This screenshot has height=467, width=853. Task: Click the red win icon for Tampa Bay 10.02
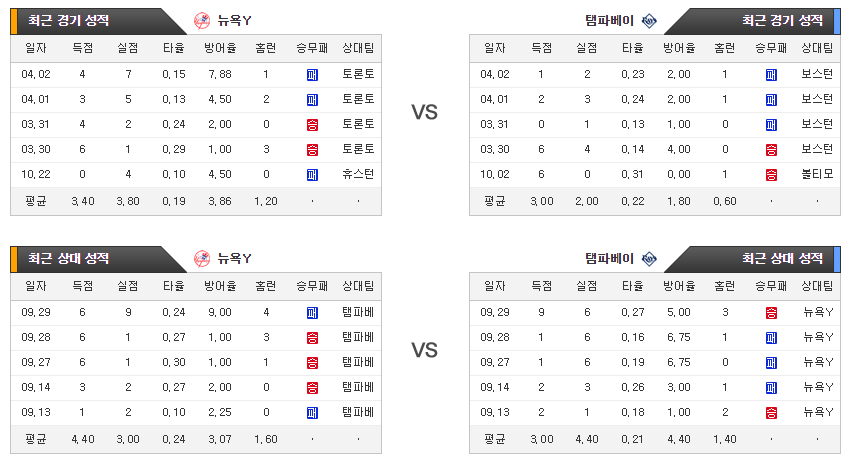(771, 175)
